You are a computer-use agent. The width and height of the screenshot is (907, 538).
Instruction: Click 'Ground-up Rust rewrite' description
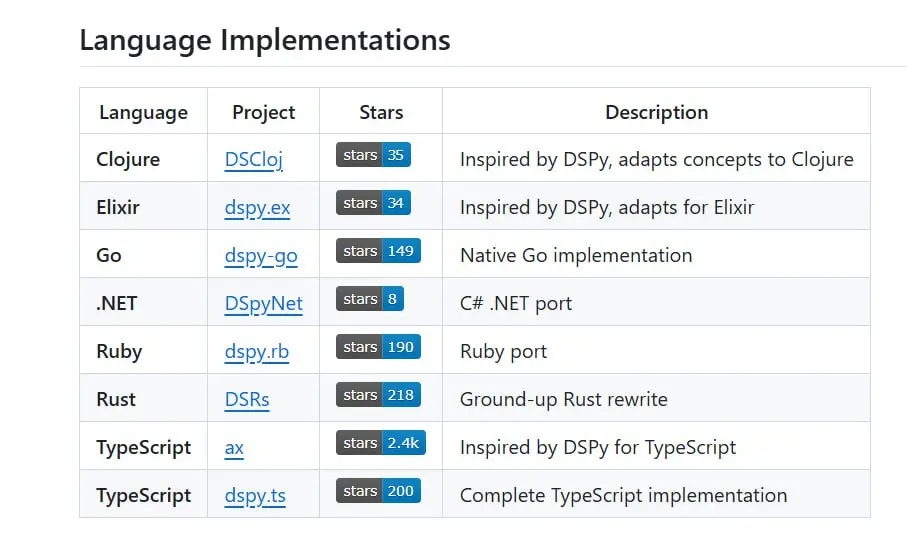tap(563, 399)
